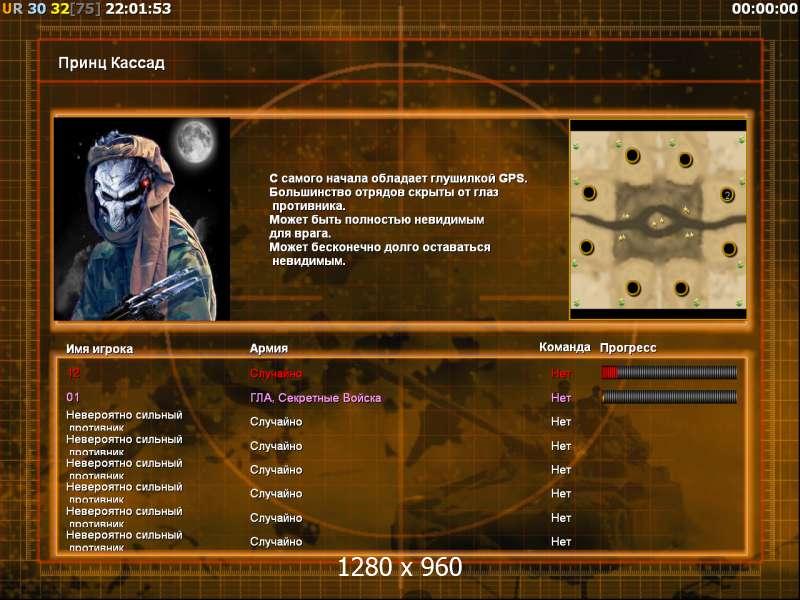Click the line 'Большинство отрядов скрыты от глаз'

point(384,192)
